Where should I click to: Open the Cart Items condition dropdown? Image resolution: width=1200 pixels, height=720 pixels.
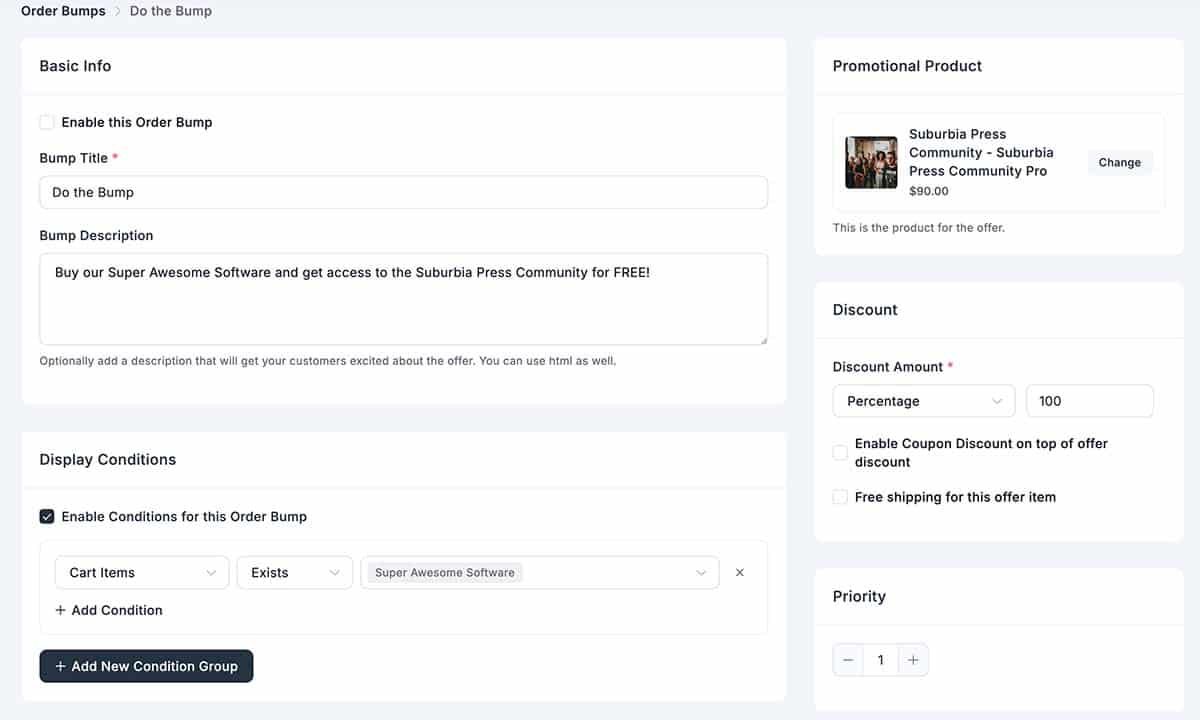click(x=142, y=573)
